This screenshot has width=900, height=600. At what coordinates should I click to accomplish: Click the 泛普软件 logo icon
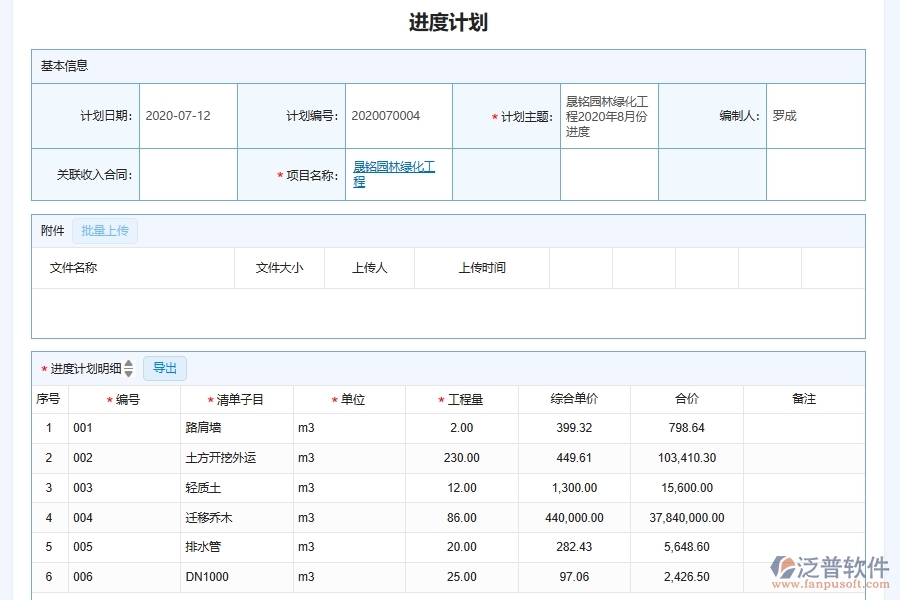click(783, 566)
